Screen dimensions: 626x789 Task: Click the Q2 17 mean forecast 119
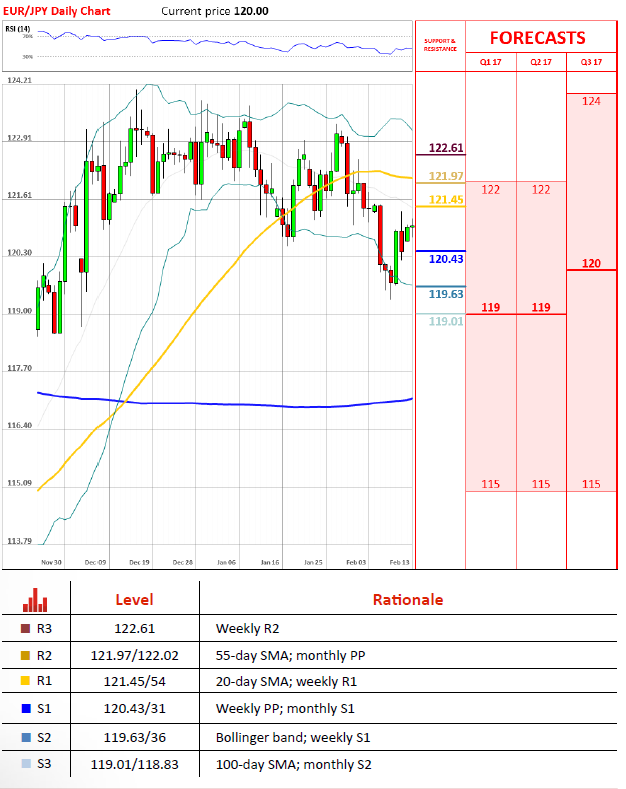coord(541,307)
